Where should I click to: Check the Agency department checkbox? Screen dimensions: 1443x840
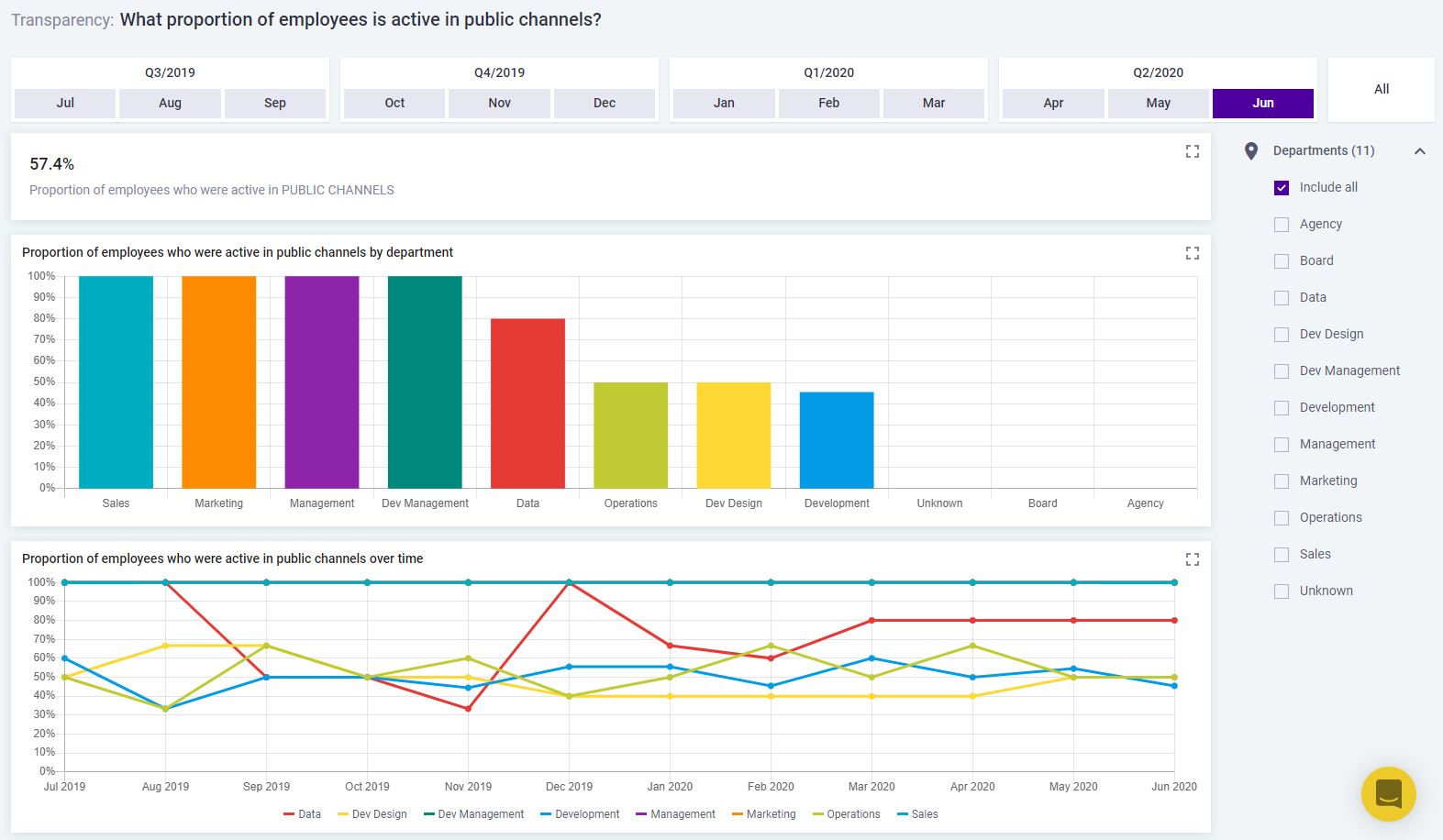tap(1282, 225)
